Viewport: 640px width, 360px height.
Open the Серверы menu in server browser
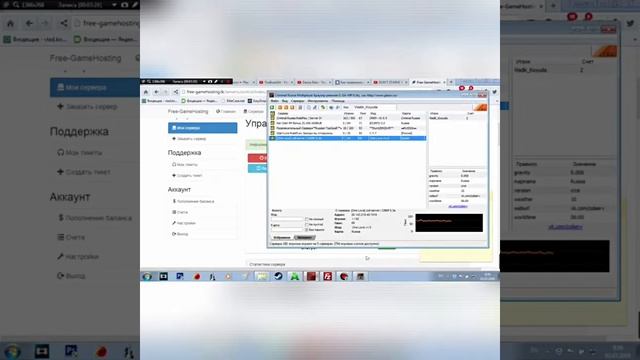(x=298, y=101)
